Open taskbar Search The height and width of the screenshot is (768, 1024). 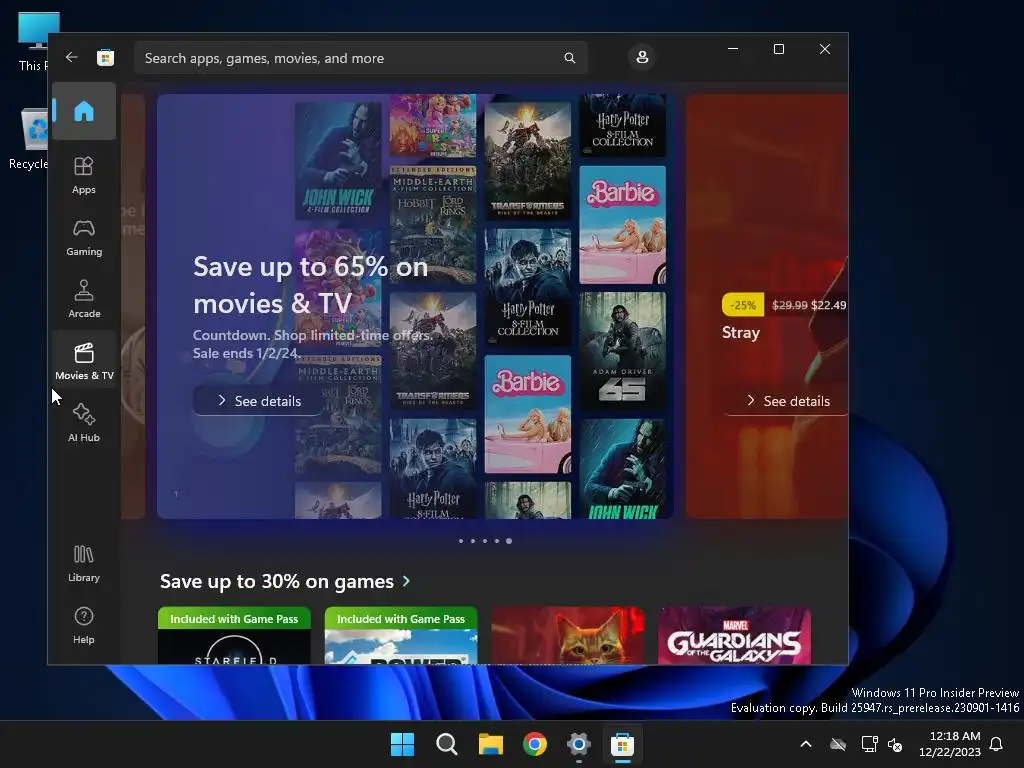click(447, 744)
